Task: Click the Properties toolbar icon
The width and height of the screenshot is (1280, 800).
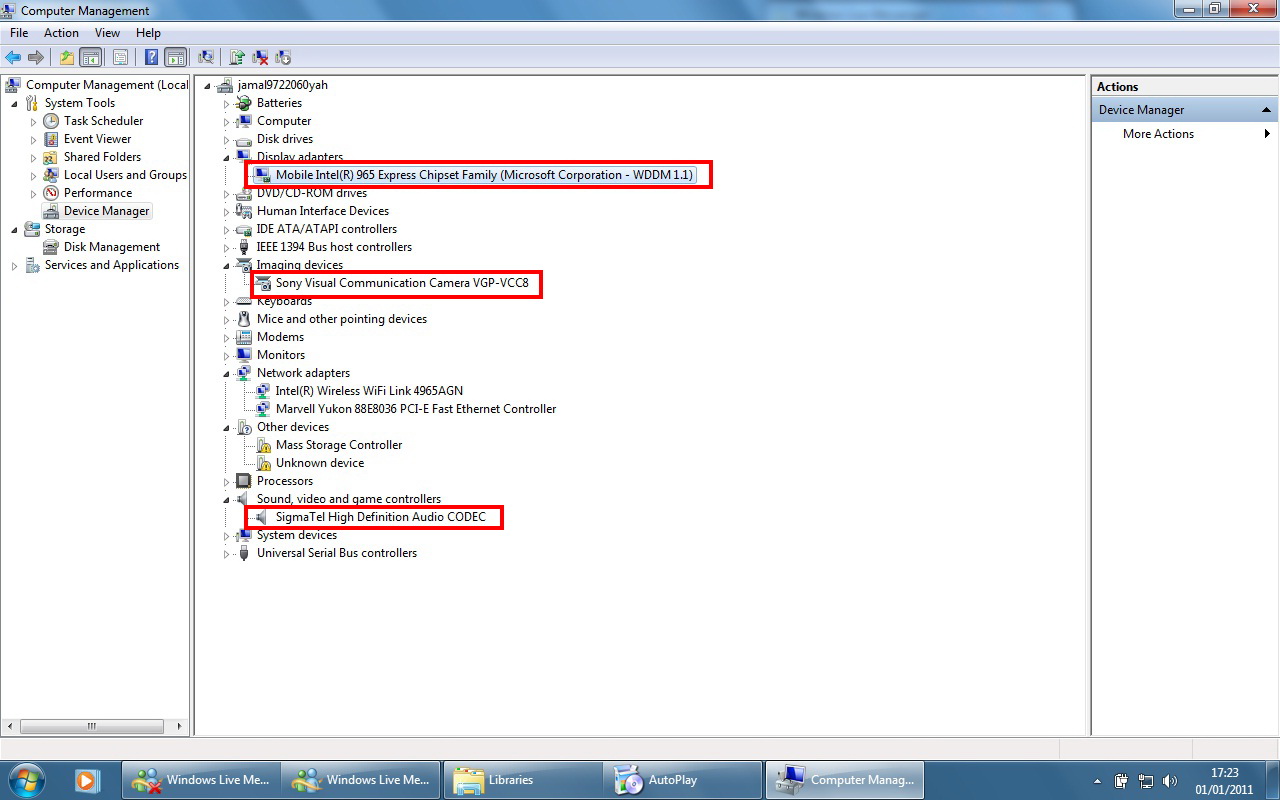Action: 120,57
